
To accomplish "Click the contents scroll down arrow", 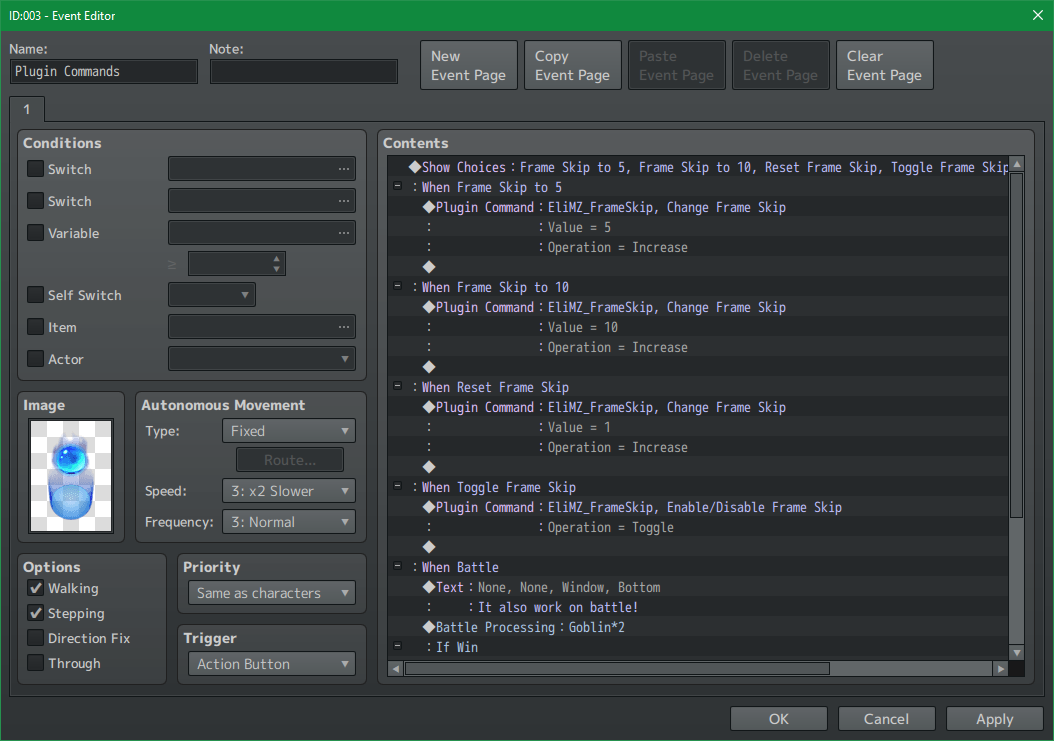I will tap(1016, 652).
